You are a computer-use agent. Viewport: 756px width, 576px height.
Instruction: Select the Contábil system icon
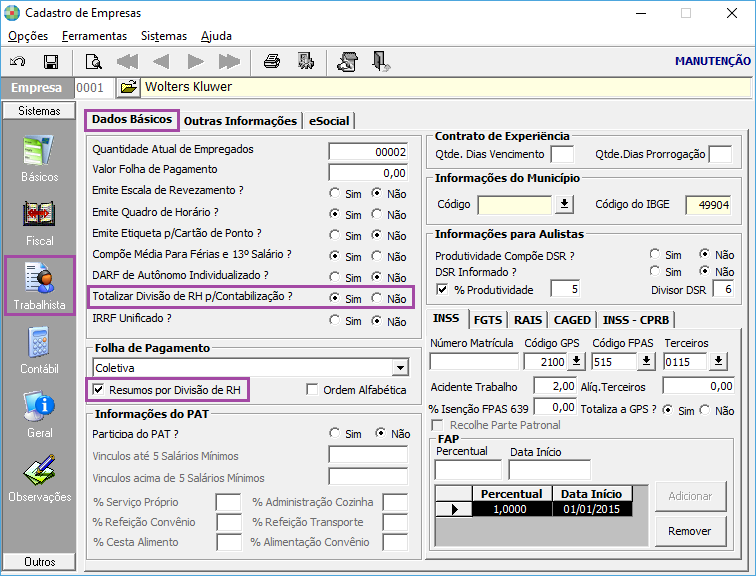pos(40,349)
